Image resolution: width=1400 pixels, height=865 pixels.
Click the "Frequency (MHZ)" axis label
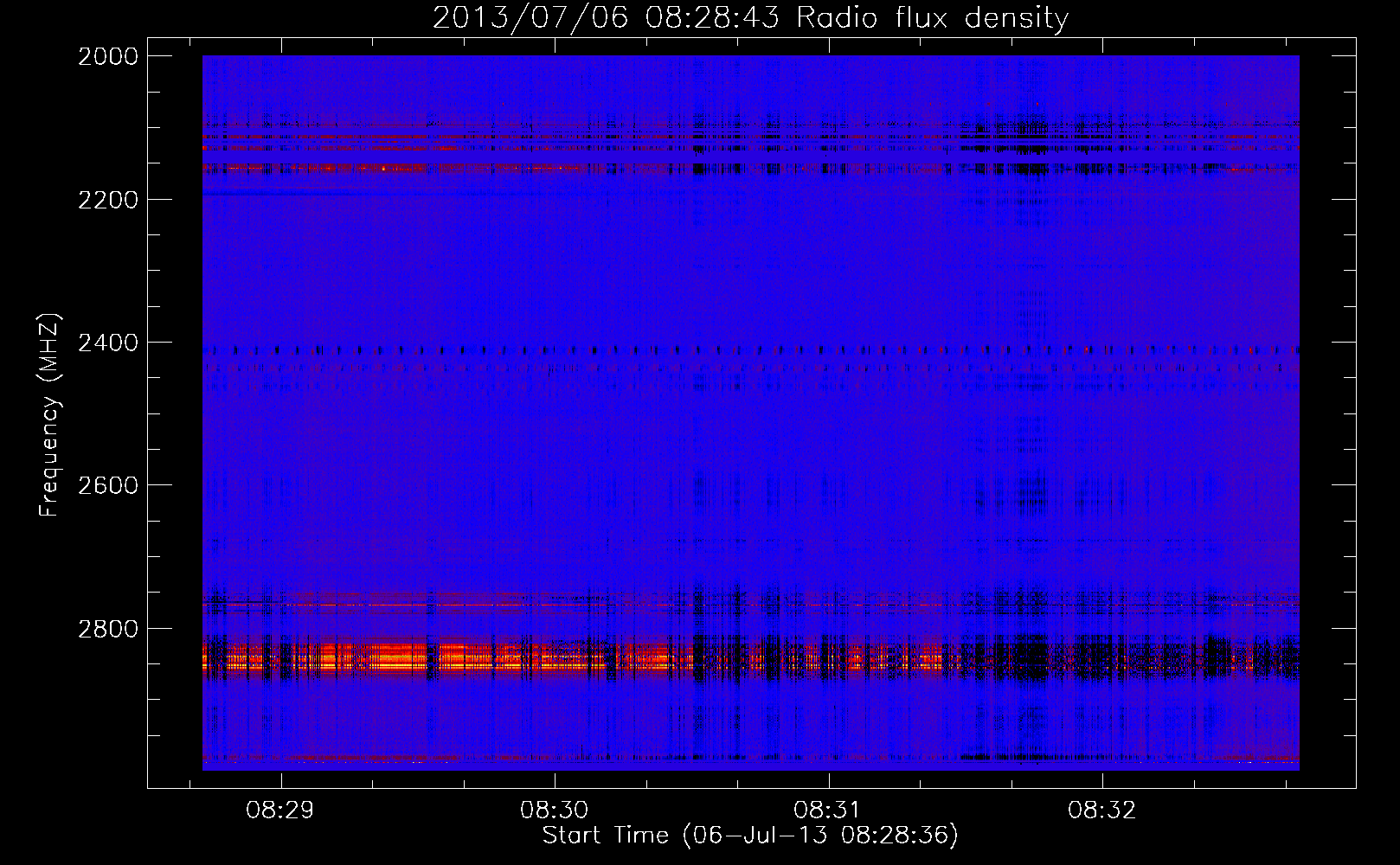click(x=50, y=415)
